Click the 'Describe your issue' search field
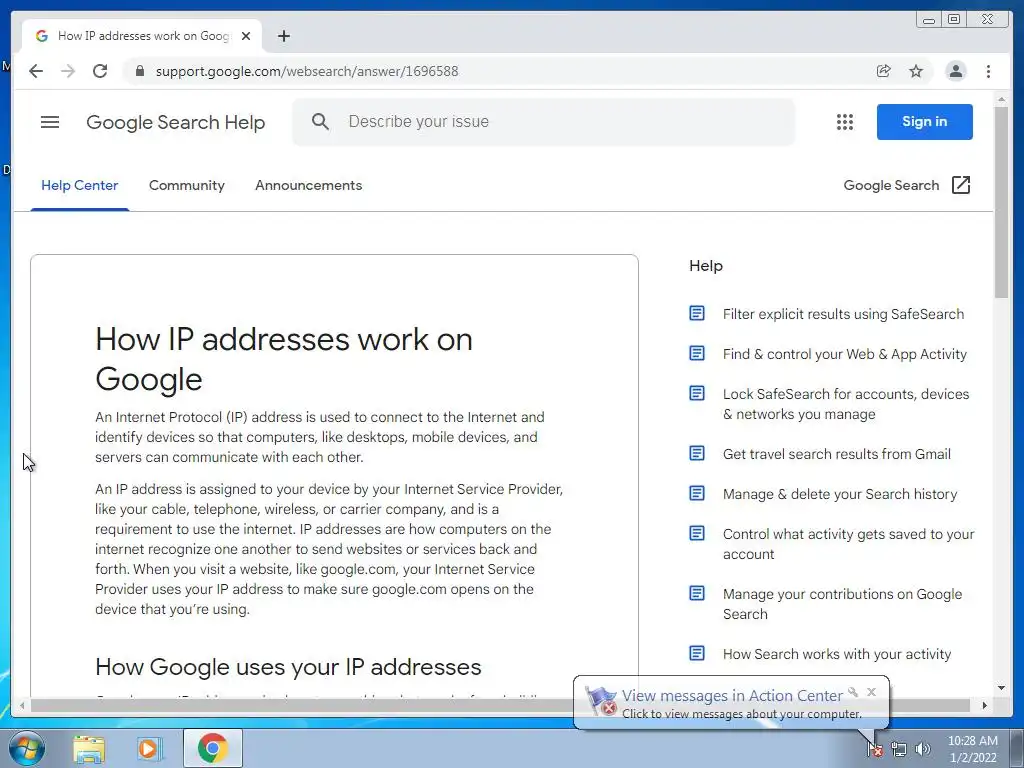The image size is (1024, 768). [x=543, y=121]
